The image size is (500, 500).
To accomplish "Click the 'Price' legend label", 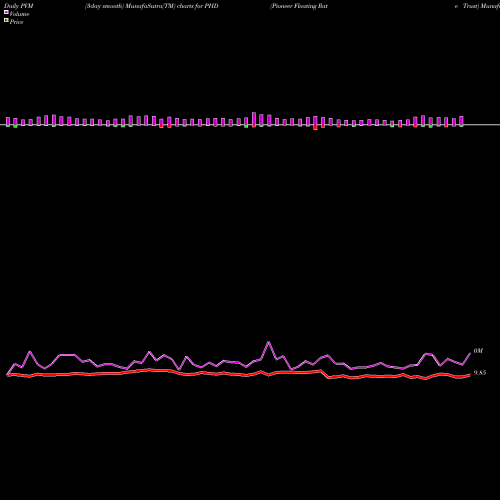I will [16, 22].
